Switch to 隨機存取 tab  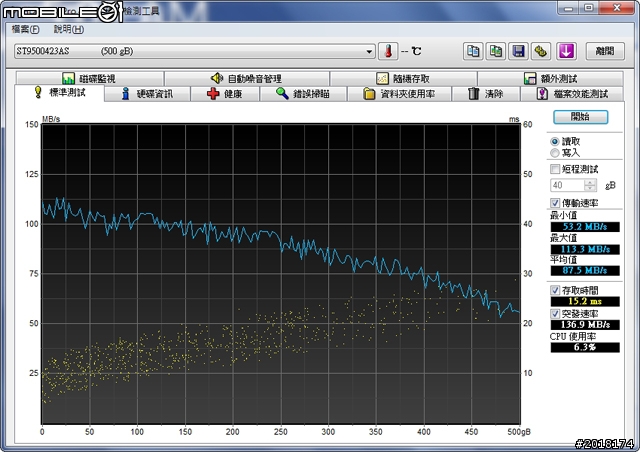404,78
